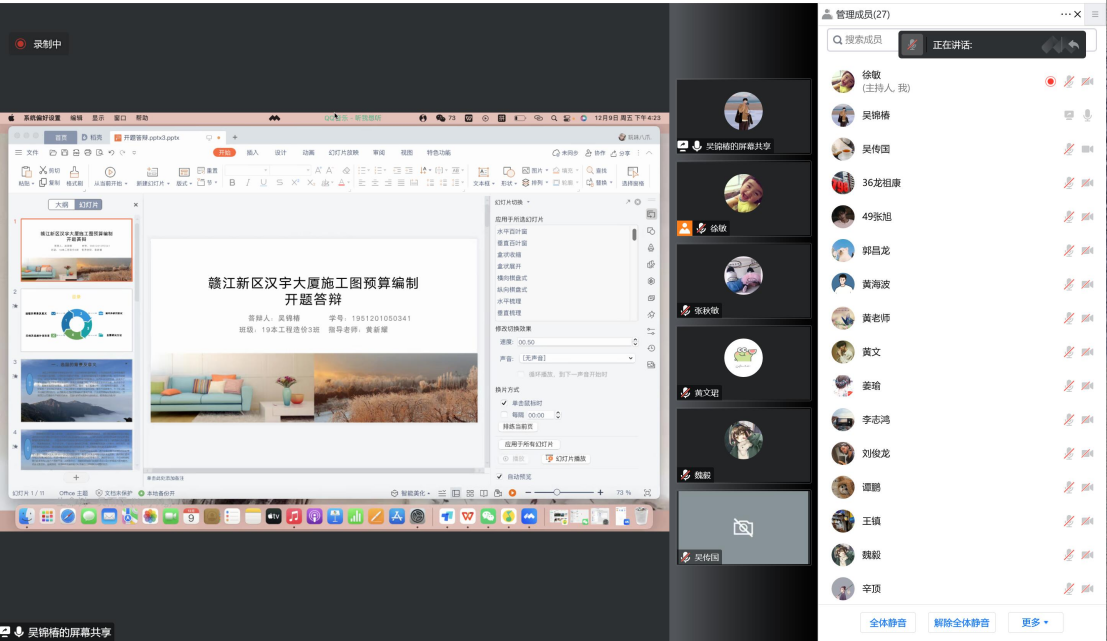Open the 声音 sound dropdown
The image size is (1107, 641).
(x=576, y=357)
